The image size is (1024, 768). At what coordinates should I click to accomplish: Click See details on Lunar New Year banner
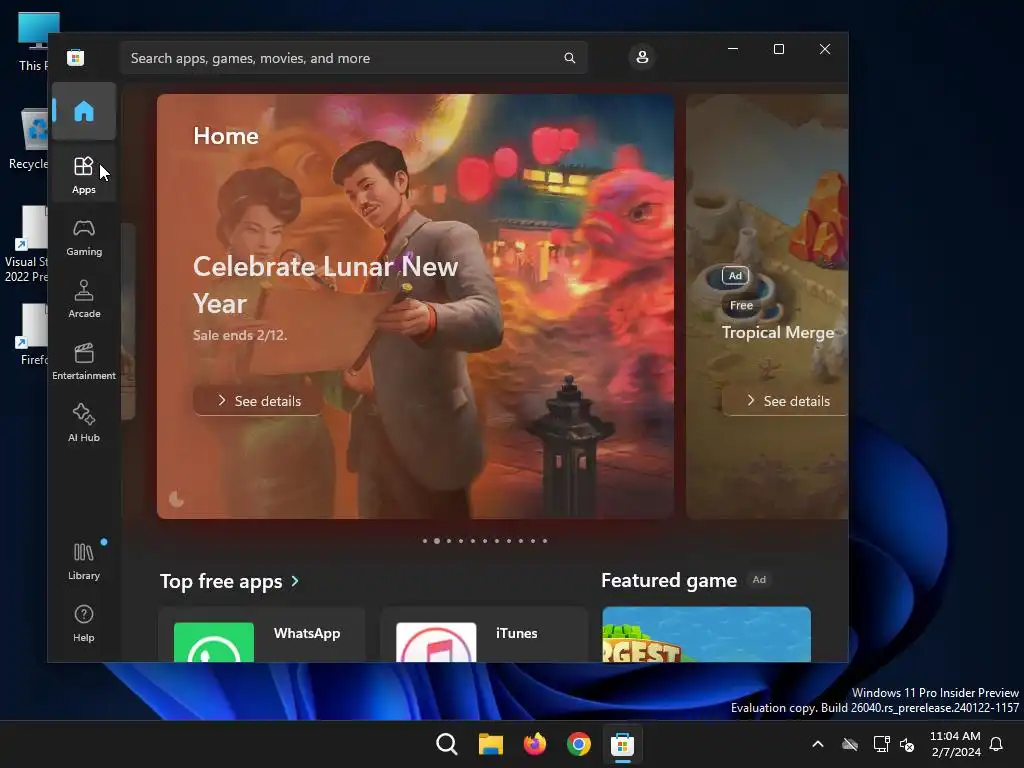point(258,400)
